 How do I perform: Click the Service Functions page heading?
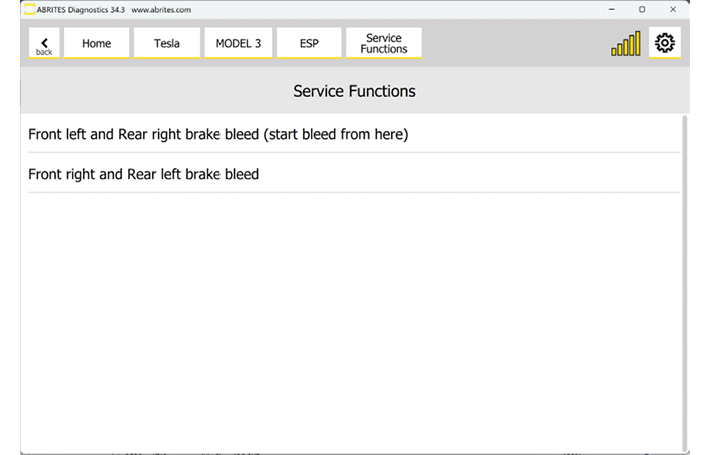pyautogui.click(x=354, y=91)
